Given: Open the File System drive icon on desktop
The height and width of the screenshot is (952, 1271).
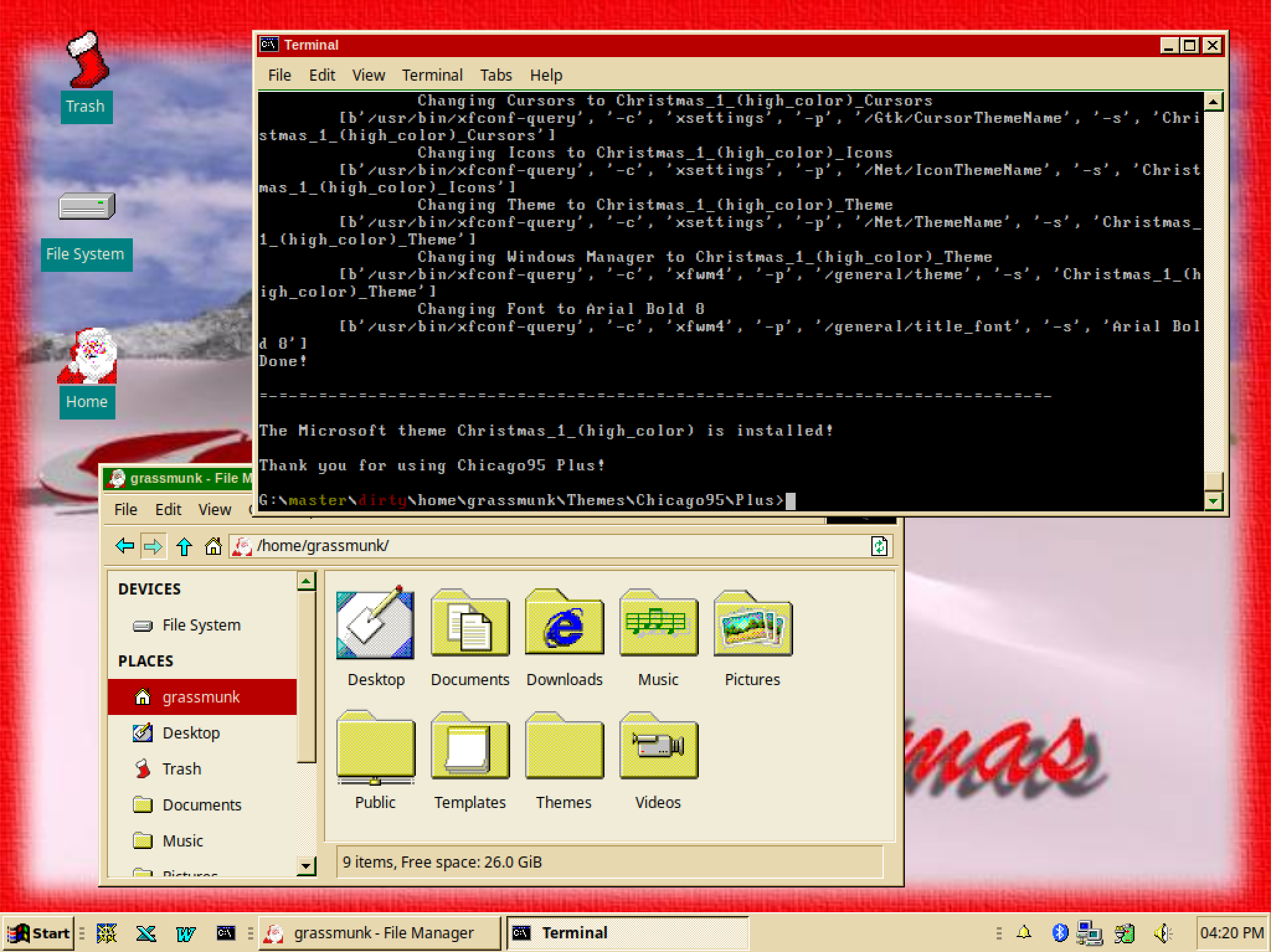Looking at the screenshot, I should tap(87, 206).
